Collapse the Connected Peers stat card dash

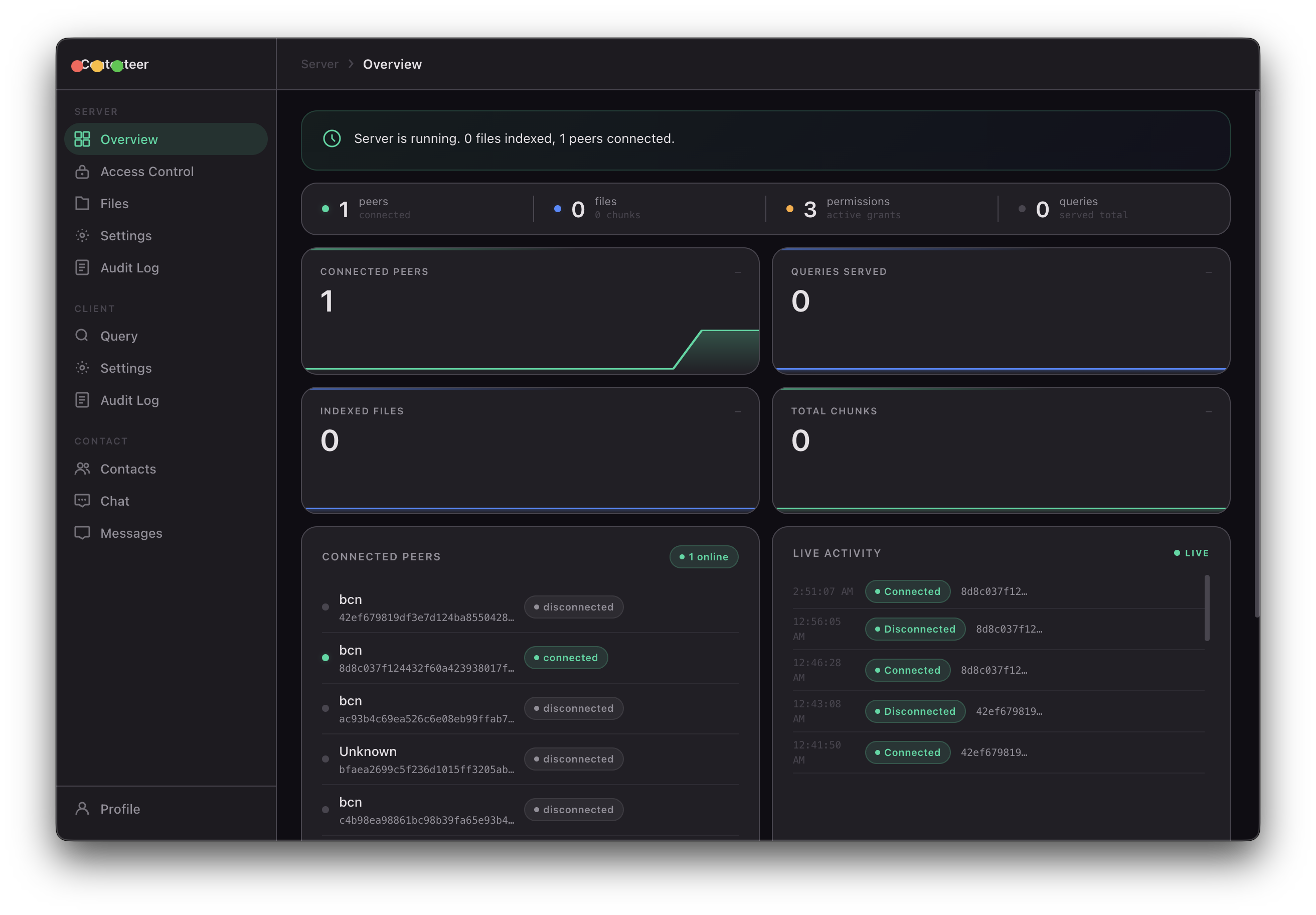(737, 272)
